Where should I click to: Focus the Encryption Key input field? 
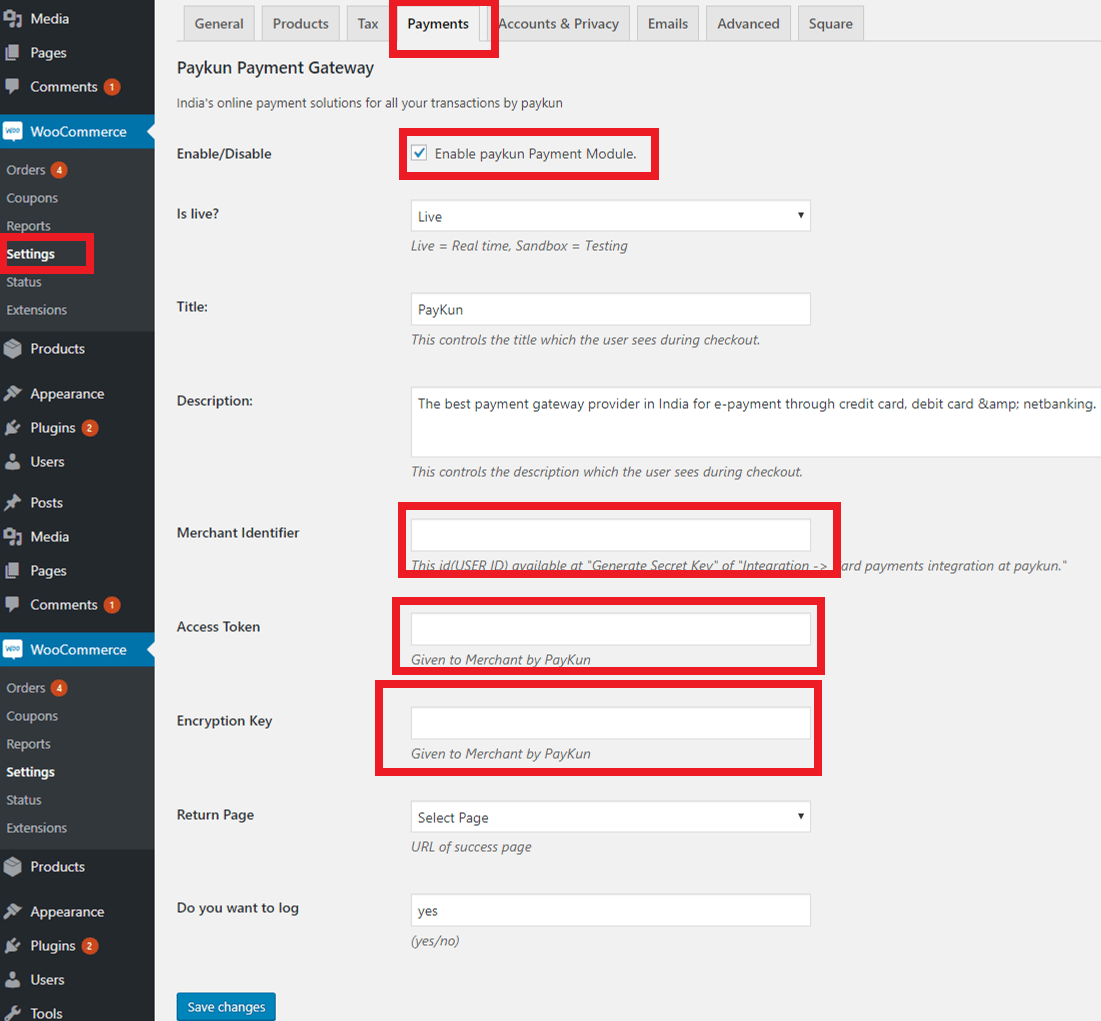pyautogui.click(x=610, y=723)
